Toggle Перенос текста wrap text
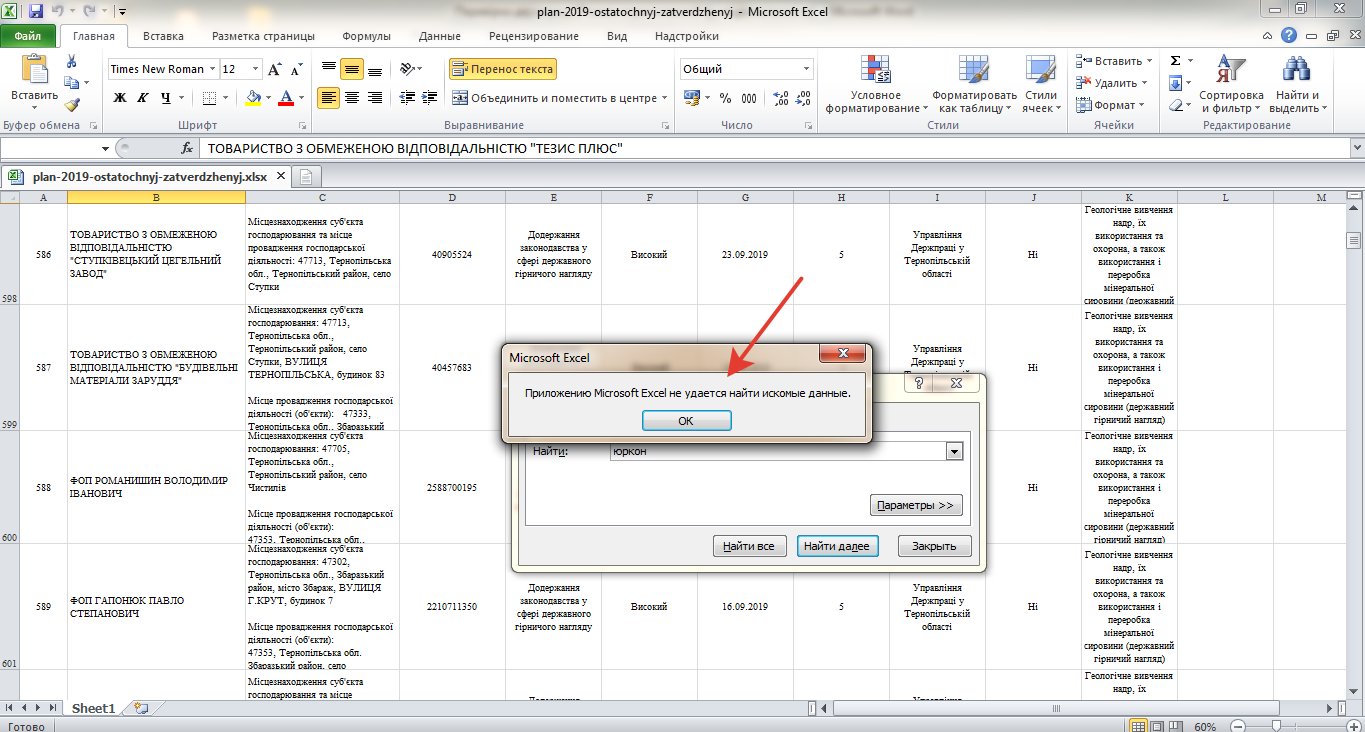The image size is (1365, 732). pyautogui.click(x=502, y=69)
